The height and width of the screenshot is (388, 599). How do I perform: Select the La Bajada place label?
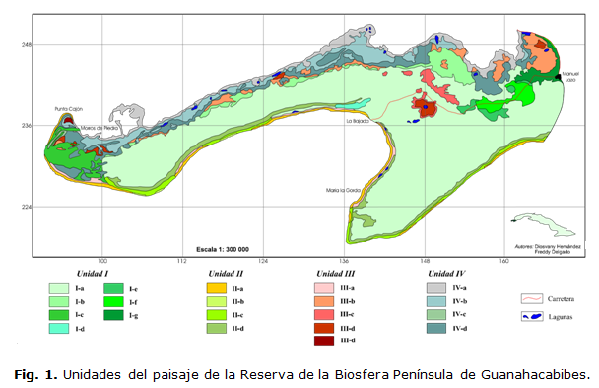click(358, 121)
